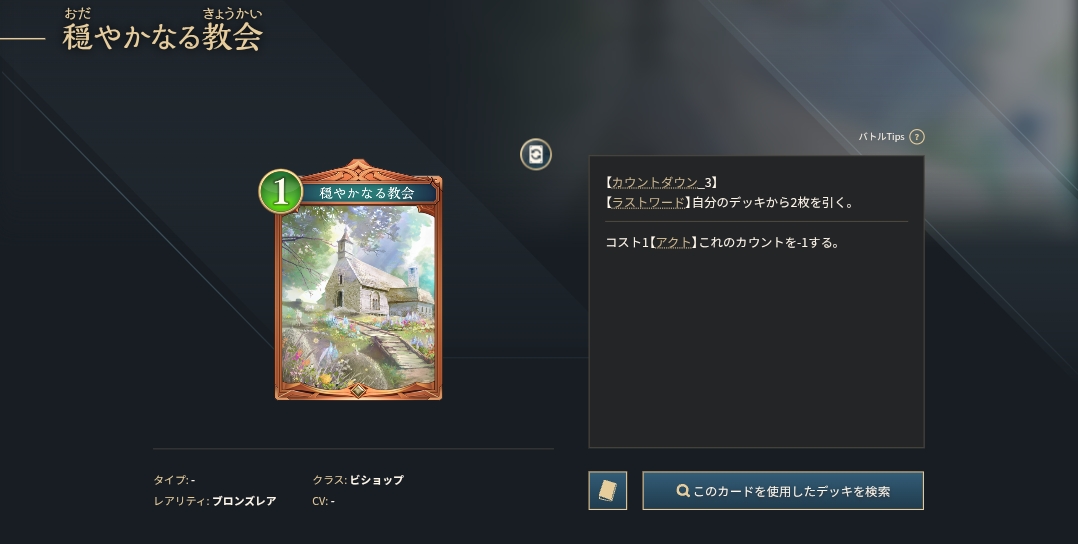The image size is (1078, 544).
Task: Click the CV label
Action: coord(320,501)
